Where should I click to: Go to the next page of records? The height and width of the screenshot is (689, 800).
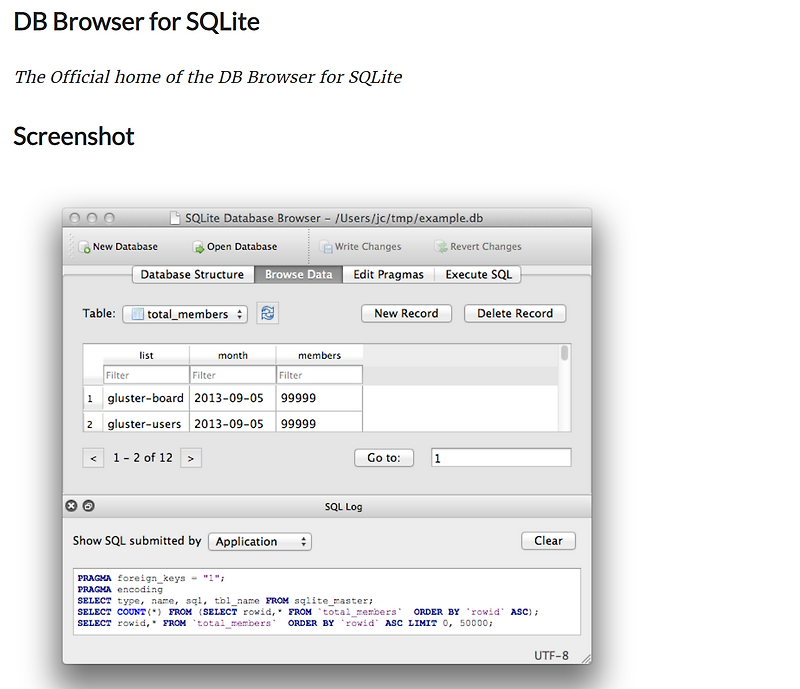[x=190, y=457]
